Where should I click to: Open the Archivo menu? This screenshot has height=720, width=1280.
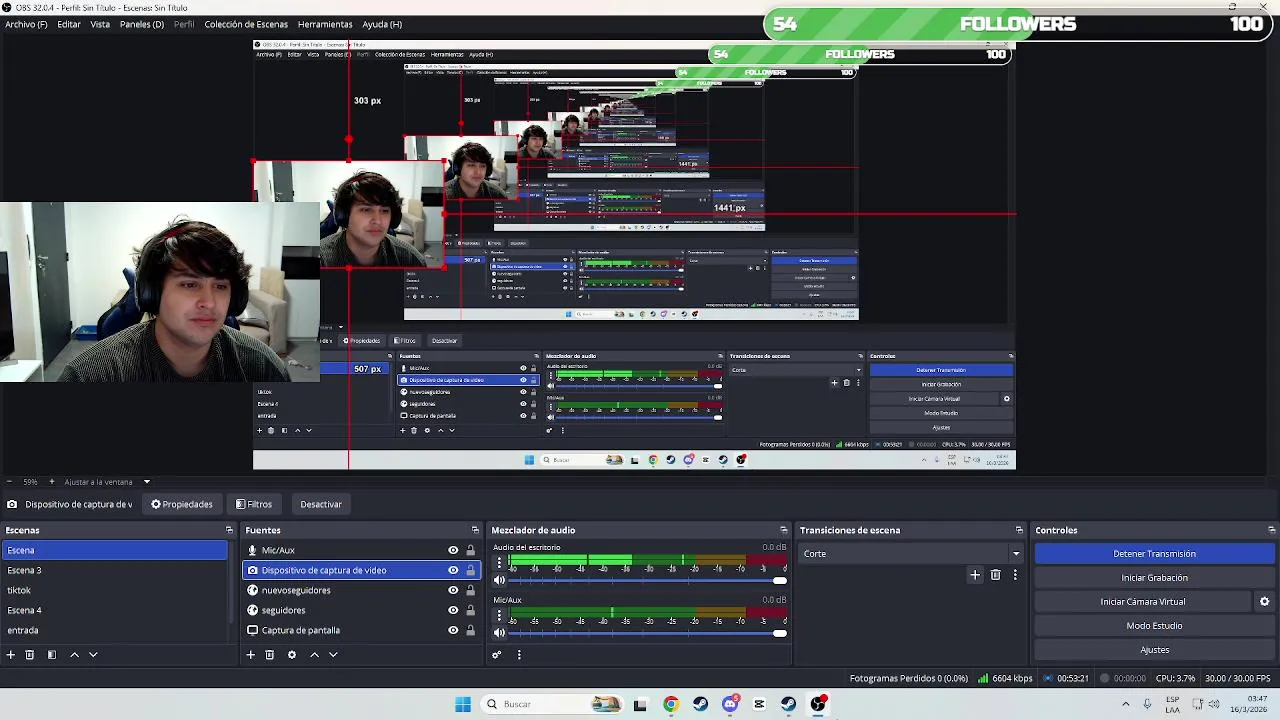pyautogui.click(x=26, y=24)
